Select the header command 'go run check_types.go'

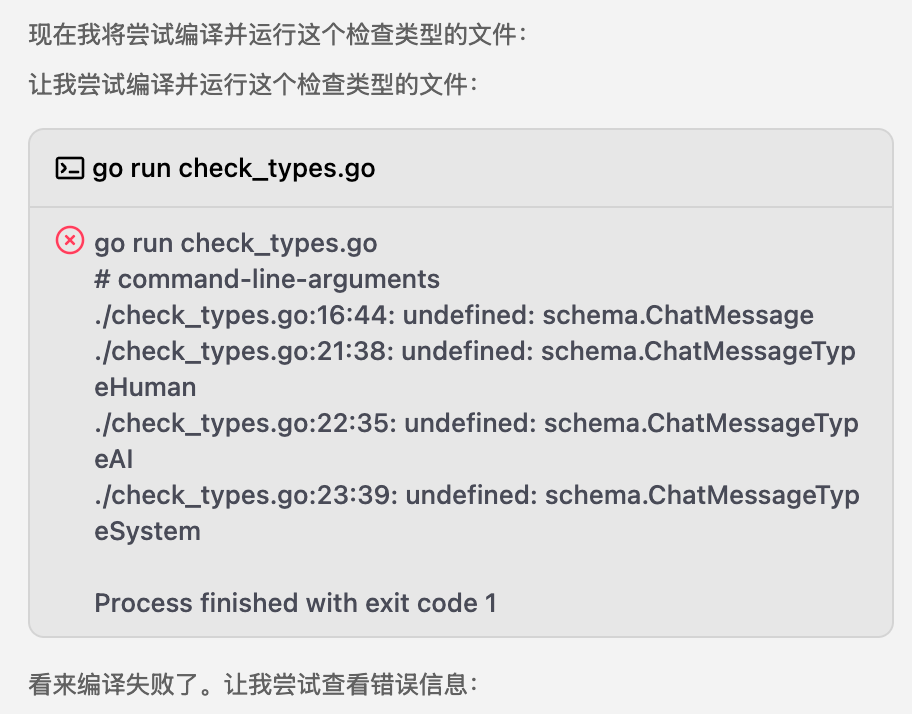(234, 169)
